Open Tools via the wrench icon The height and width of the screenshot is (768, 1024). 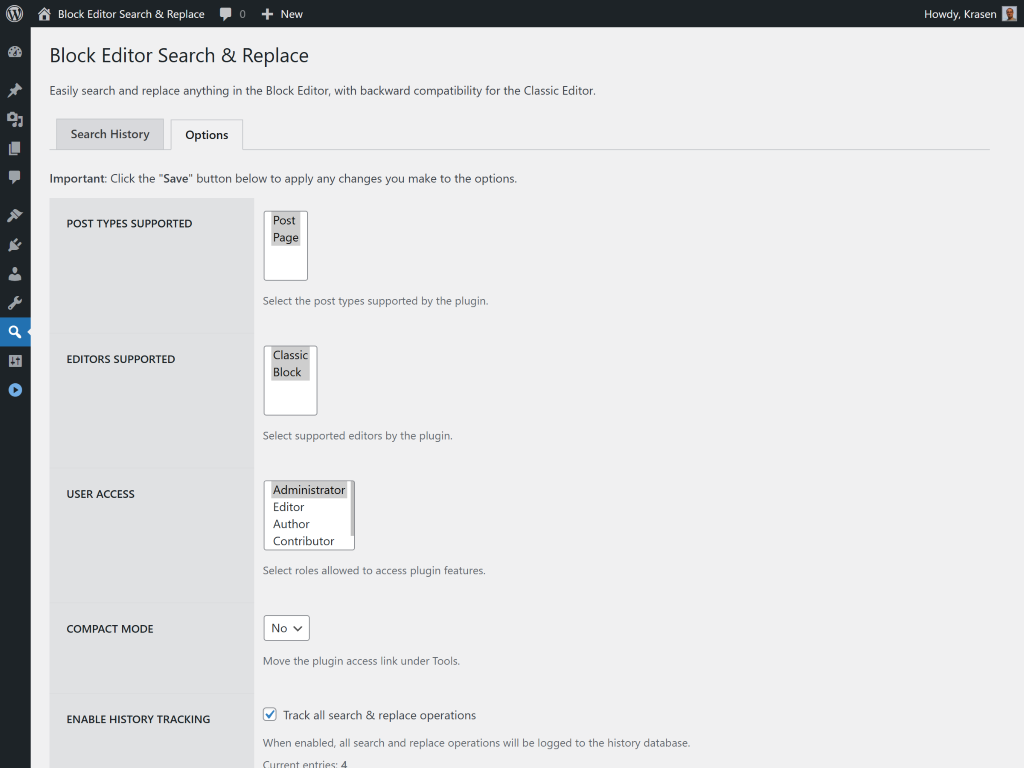click(x=15, y=303)
